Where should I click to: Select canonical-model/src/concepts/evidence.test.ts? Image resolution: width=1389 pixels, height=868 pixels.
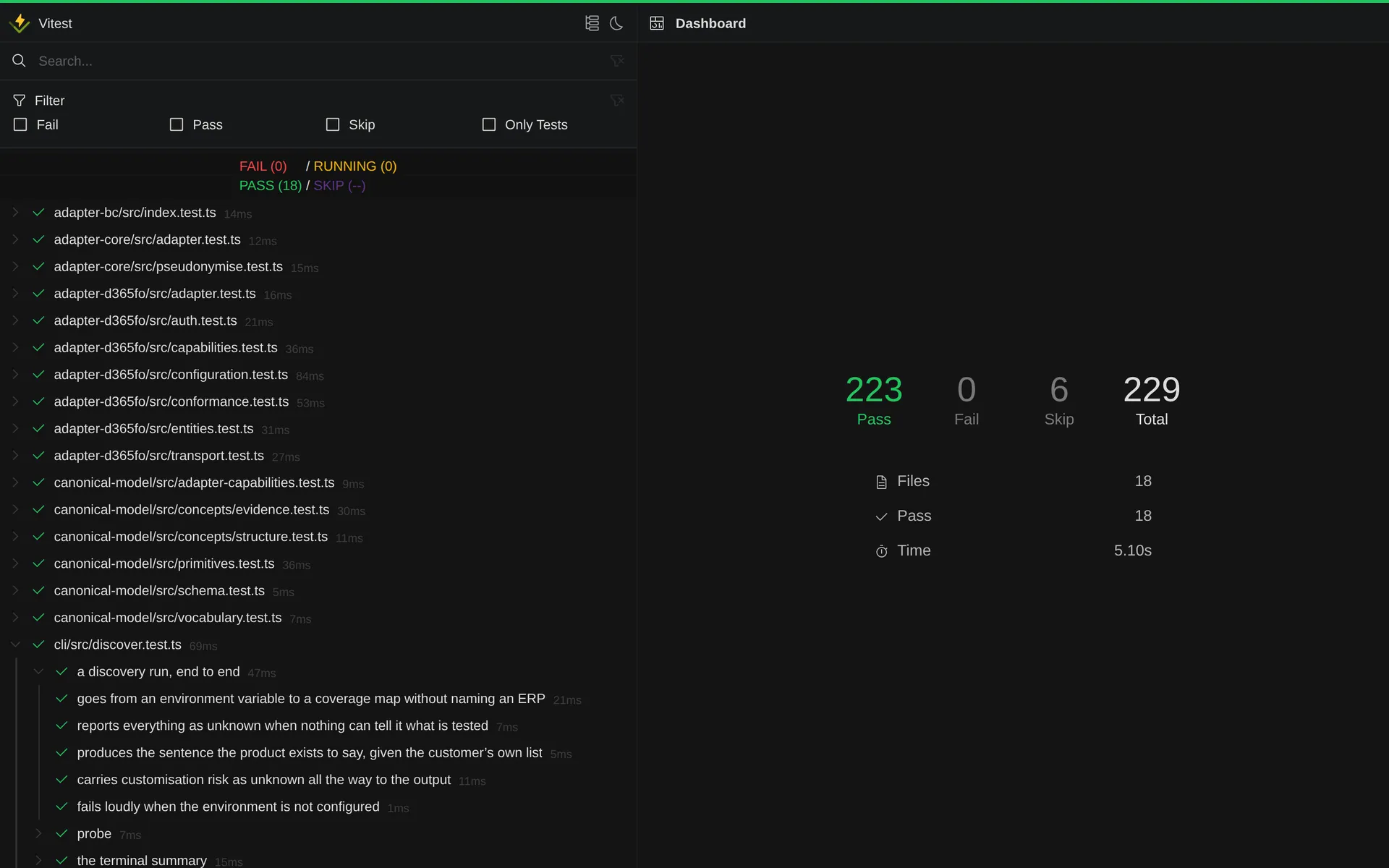point(192,510)
